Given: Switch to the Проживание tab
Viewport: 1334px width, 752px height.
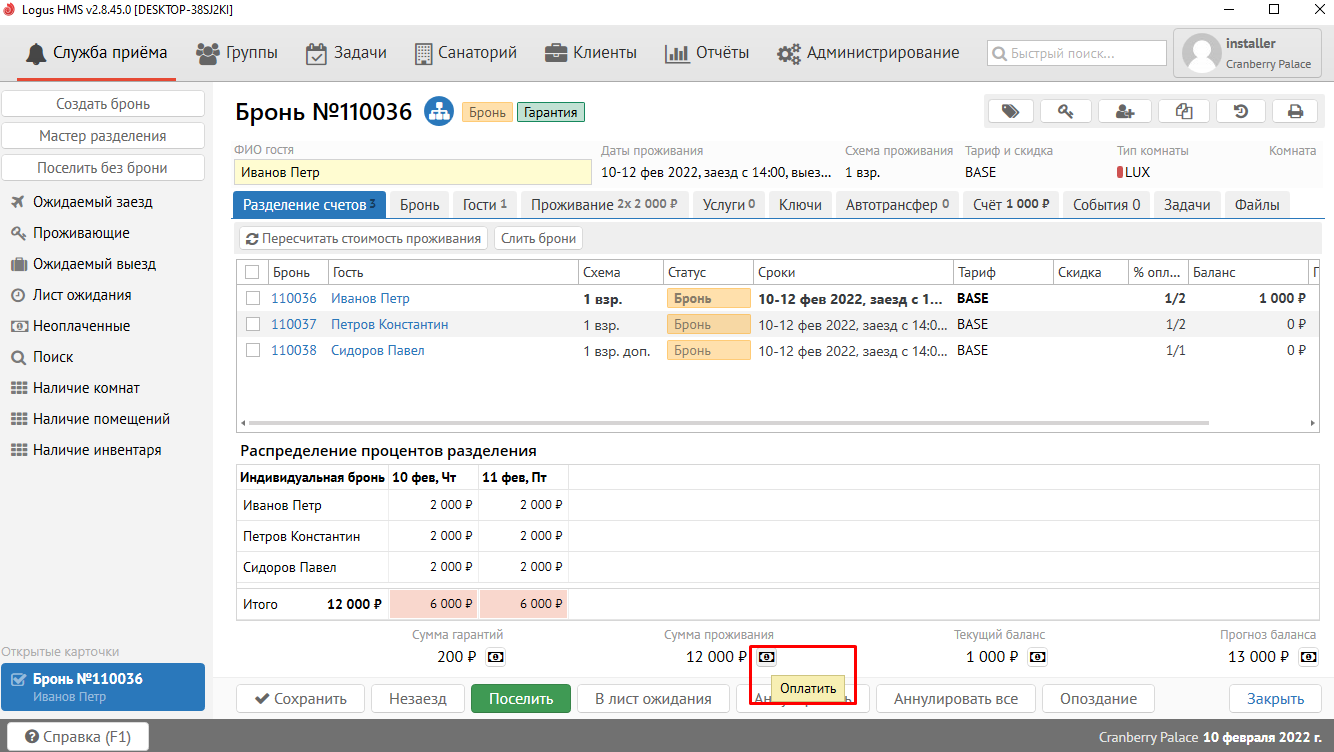Looking at the screenshot, I should [x=604, y=204].
